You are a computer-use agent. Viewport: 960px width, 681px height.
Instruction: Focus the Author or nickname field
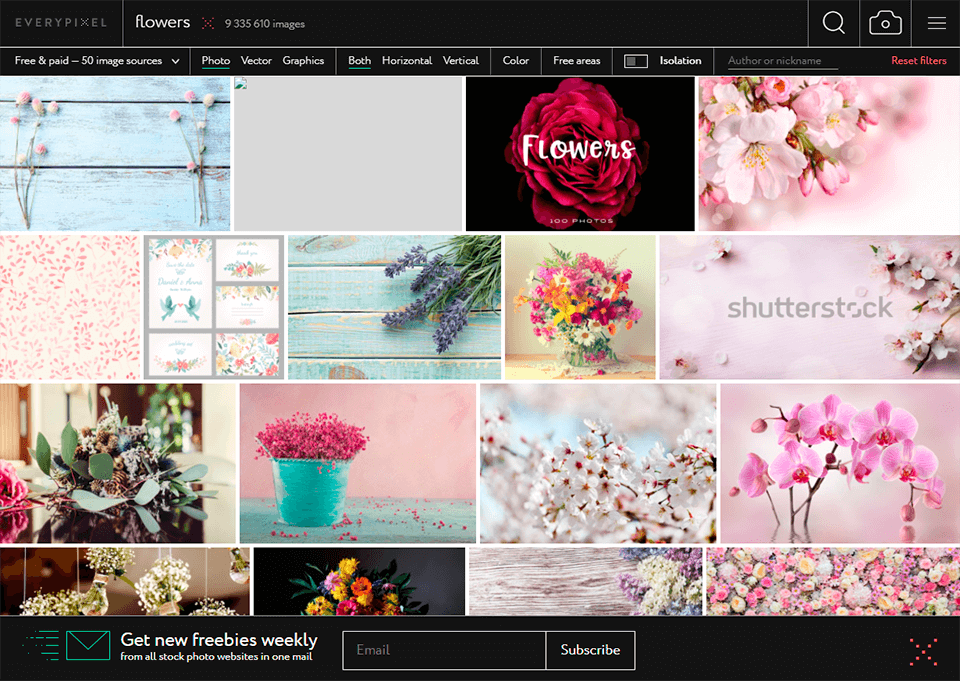(782, 61)
